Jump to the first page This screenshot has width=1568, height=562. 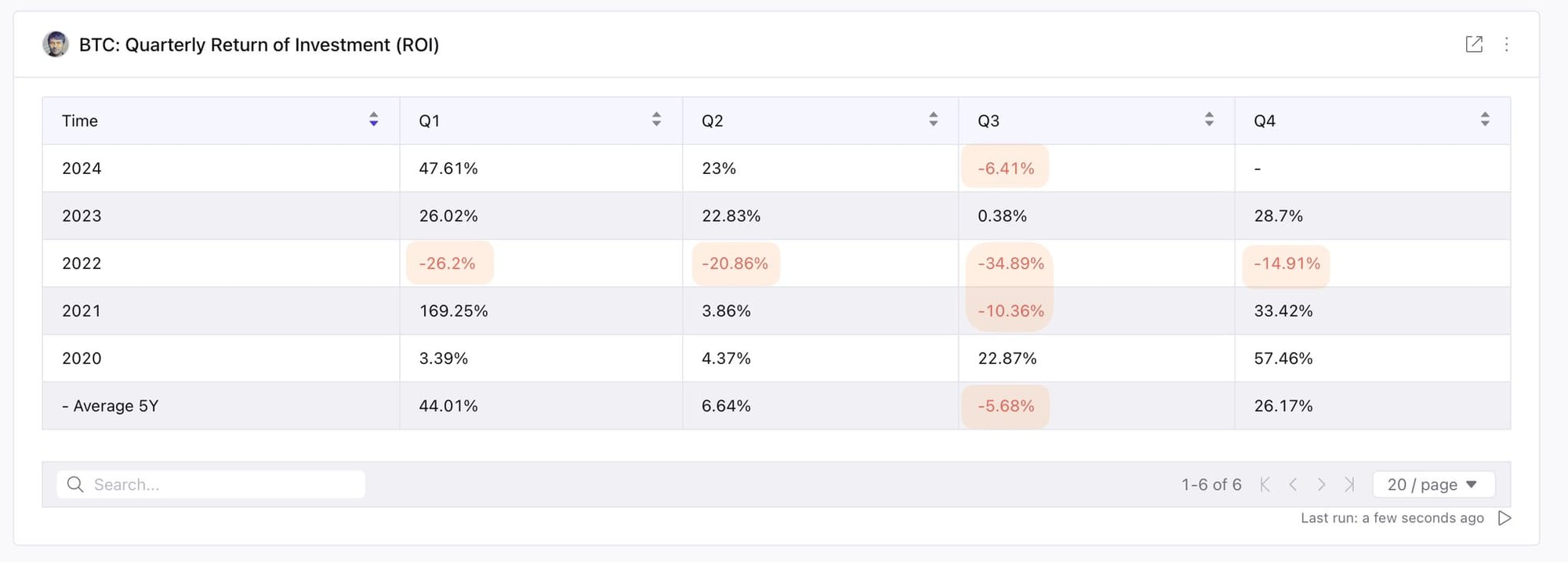pos(1265,484)
